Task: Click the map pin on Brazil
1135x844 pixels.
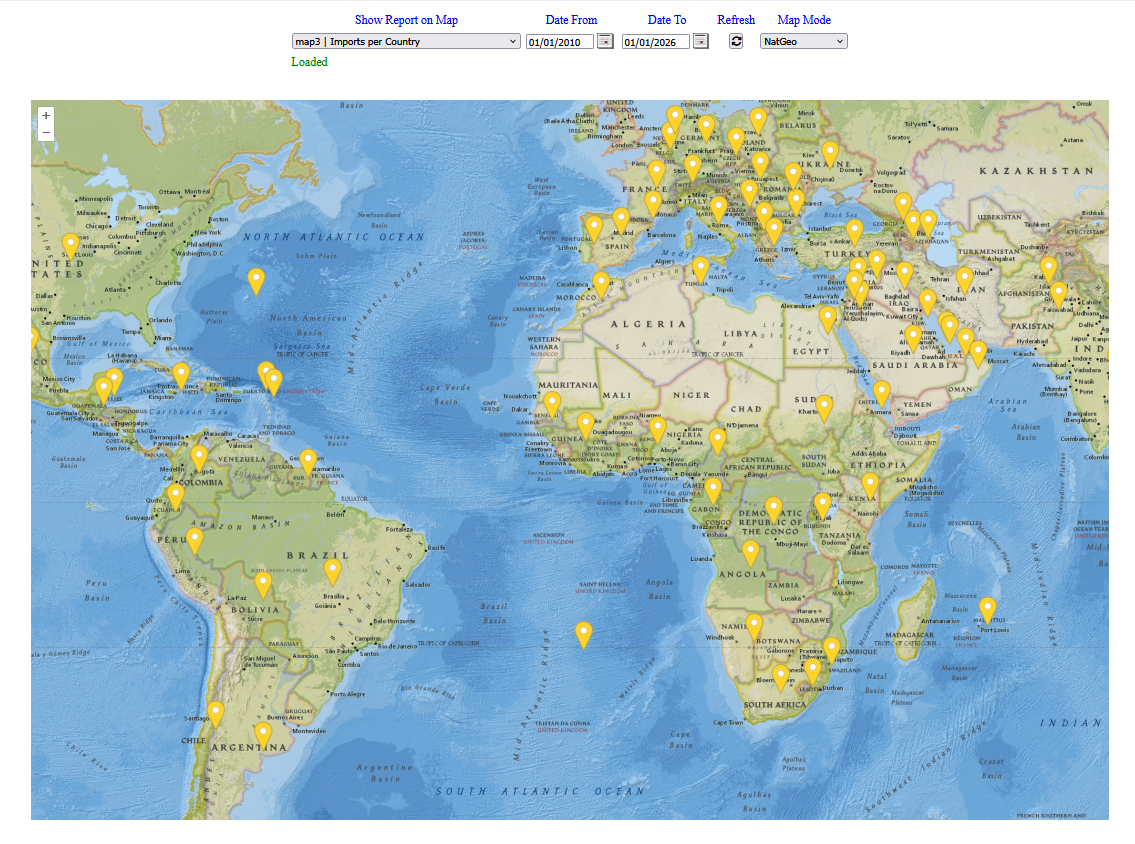Action: coord(333,570)
